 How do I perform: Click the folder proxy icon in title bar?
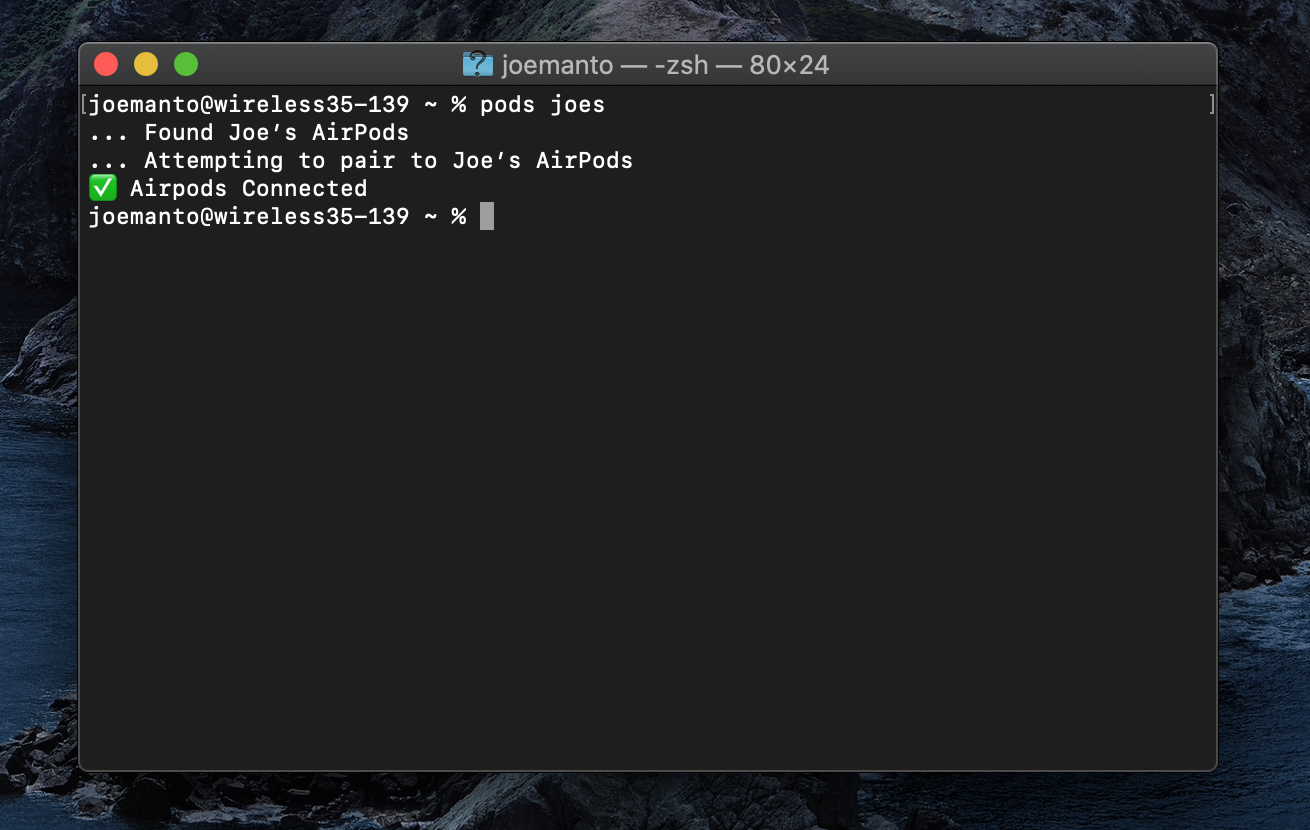(x=478, y=65)
